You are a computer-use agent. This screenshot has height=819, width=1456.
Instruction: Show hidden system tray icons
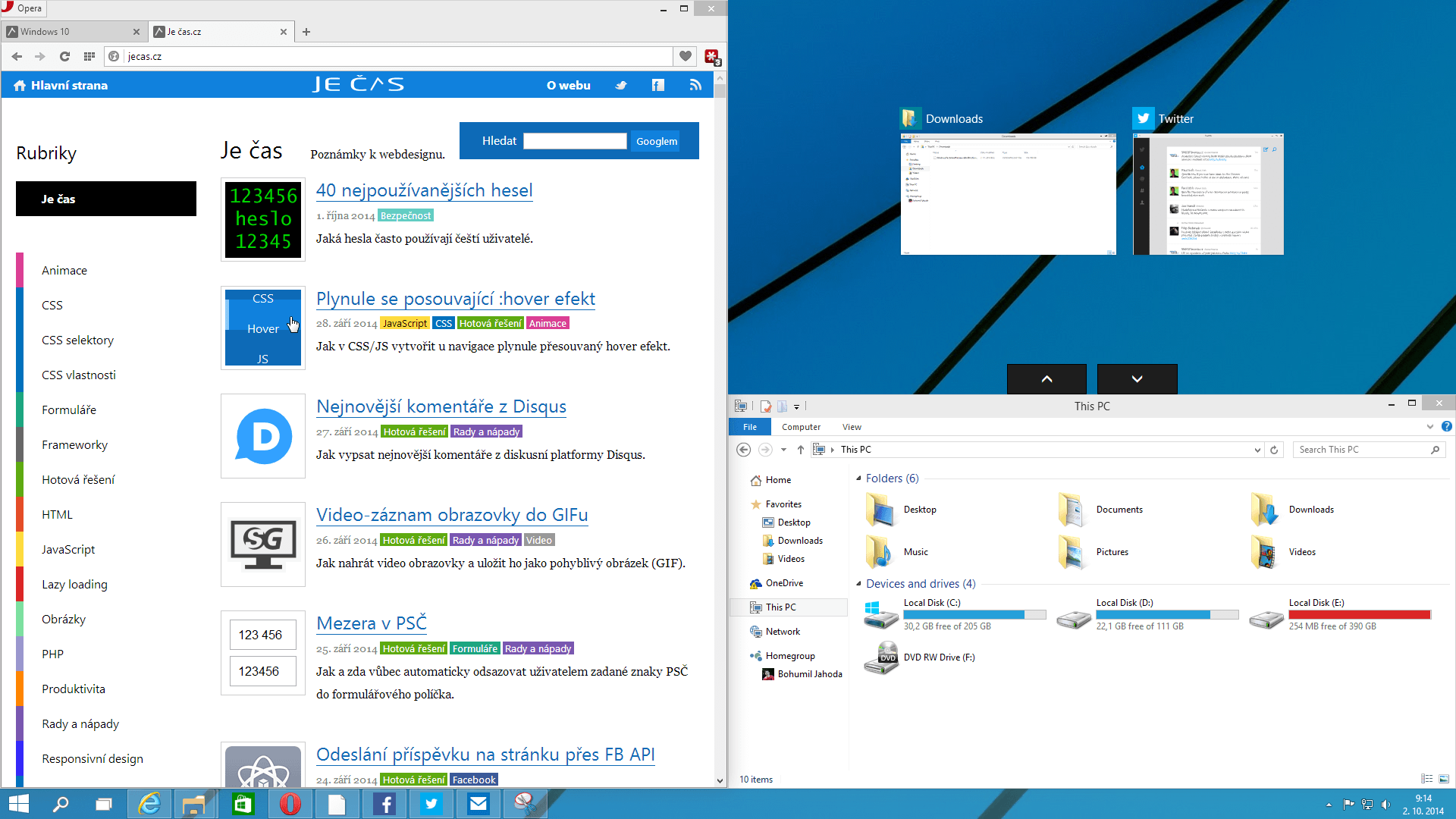pos(1329,805)
